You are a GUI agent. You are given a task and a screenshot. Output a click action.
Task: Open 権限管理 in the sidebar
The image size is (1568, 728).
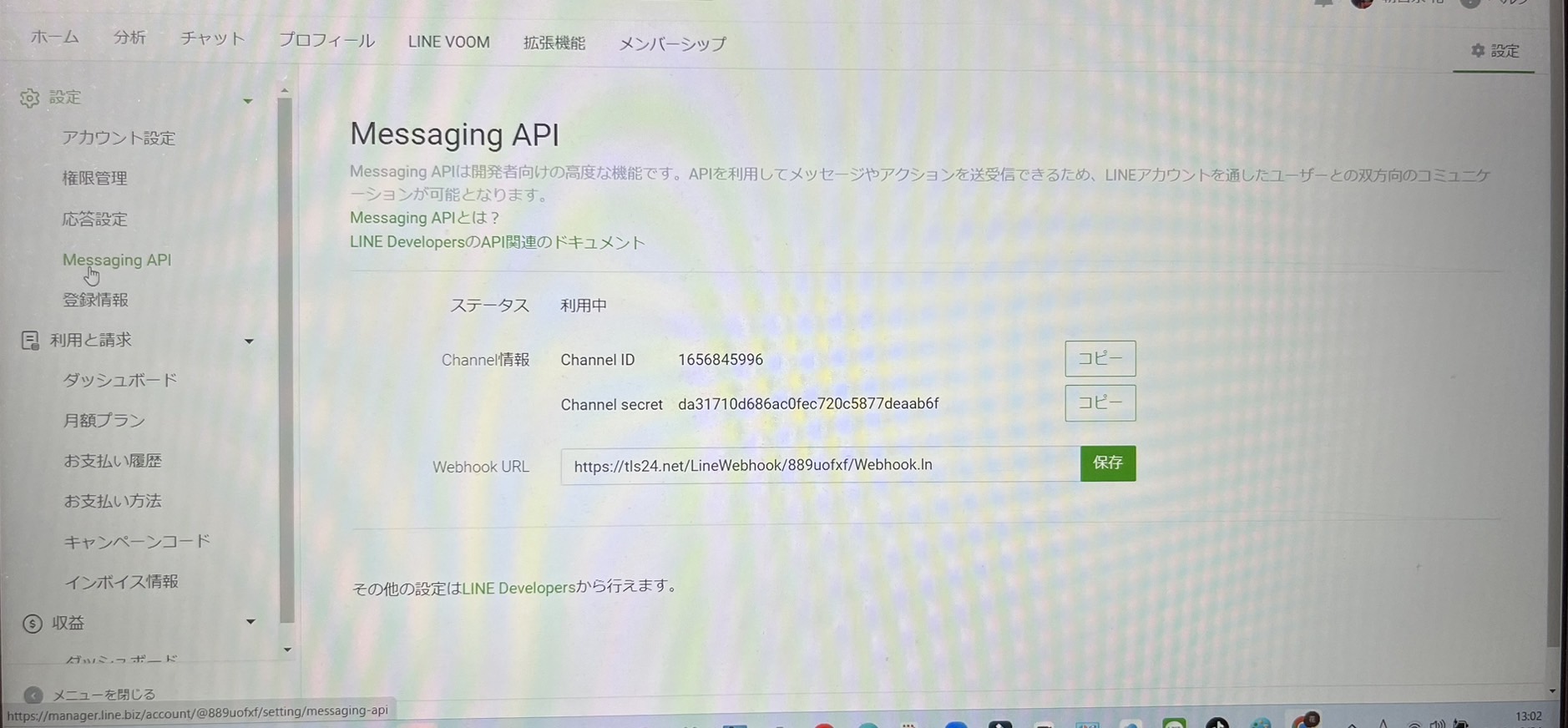[94, 178]
